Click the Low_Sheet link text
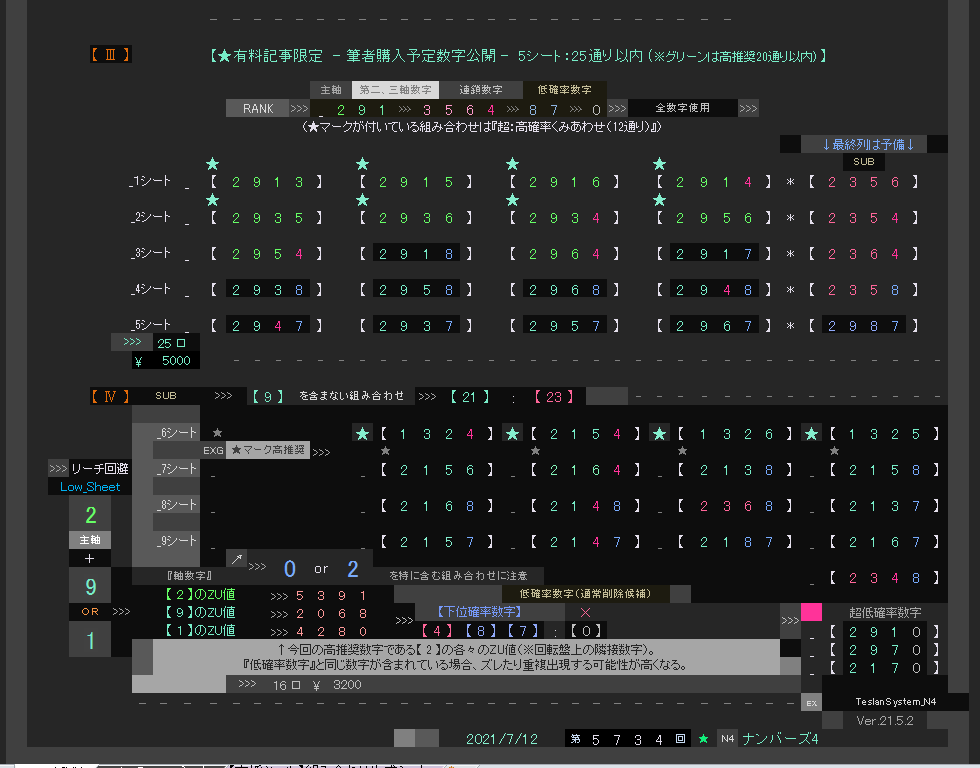The image size is (980, 768). click(x=90, y=487)
